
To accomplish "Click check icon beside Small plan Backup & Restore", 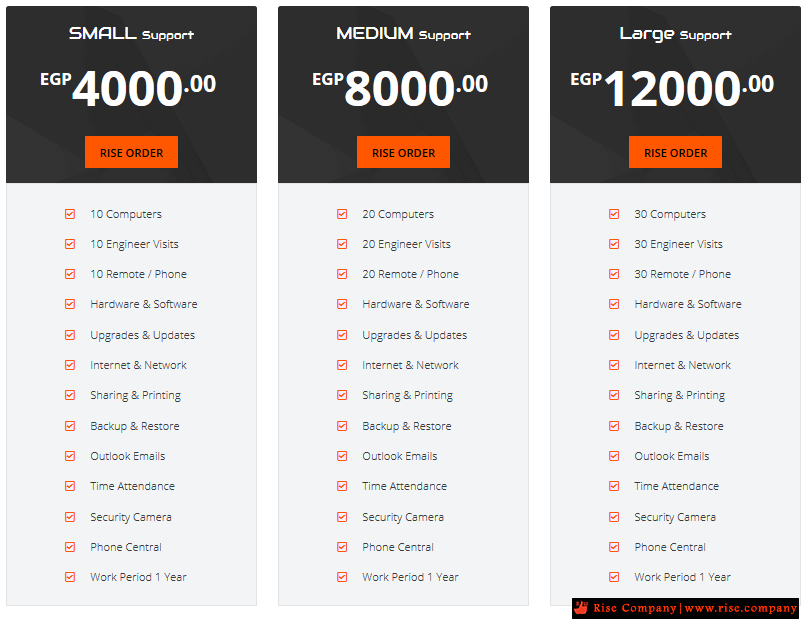I will tap(70, 426).
